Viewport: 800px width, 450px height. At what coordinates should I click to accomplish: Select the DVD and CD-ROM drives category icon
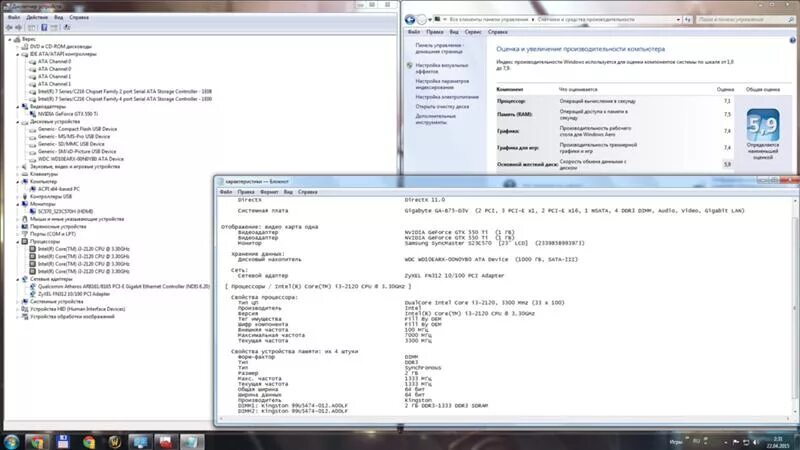(24, 46)
